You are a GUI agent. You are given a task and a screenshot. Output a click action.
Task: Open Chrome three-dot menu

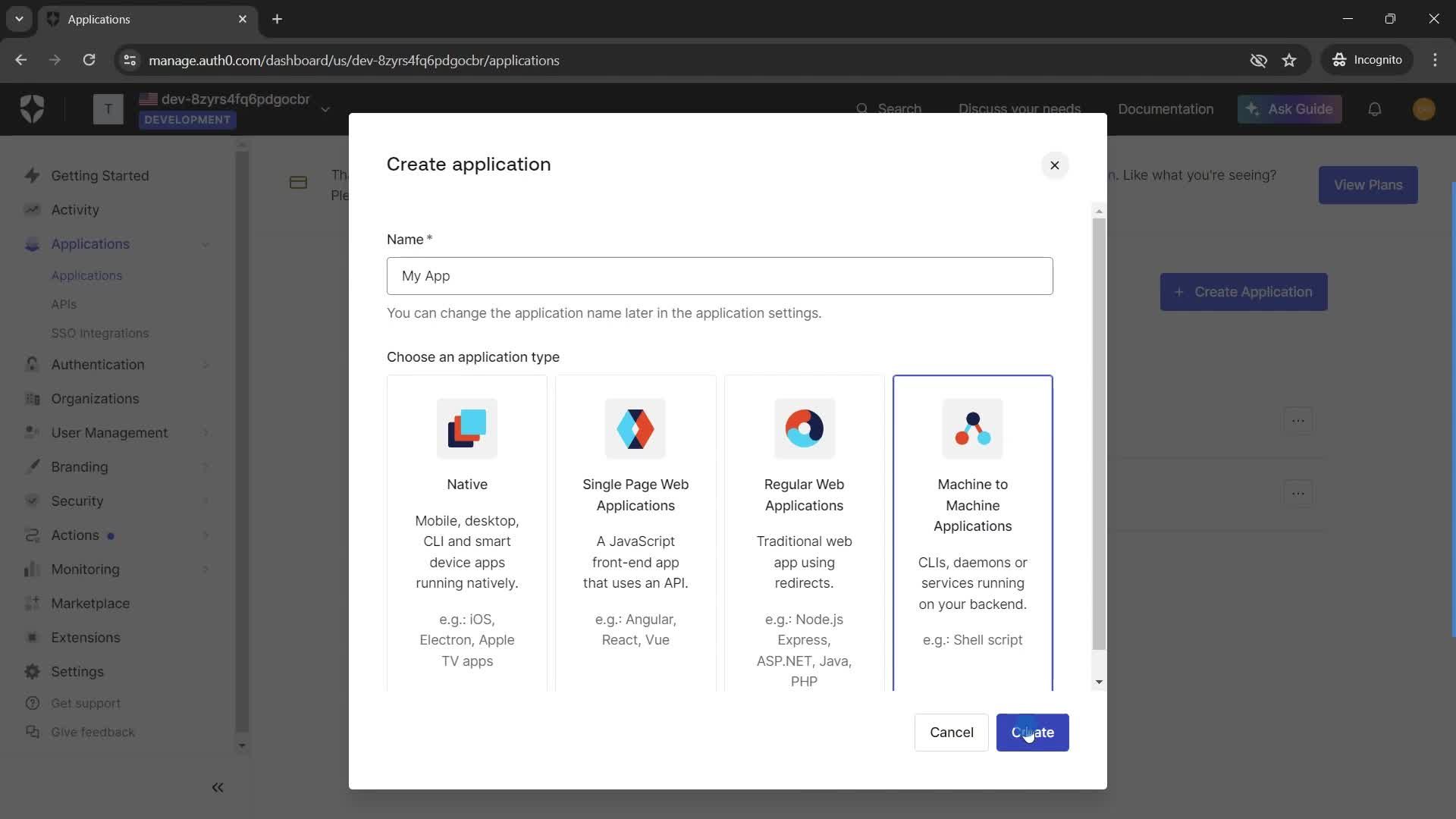pos(1435,60)
